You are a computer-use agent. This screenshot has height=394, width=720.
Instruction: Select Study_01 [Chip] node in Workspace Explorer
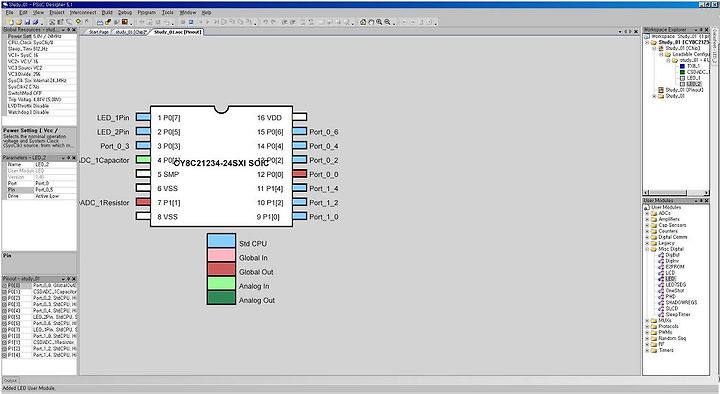pos(682,48)
